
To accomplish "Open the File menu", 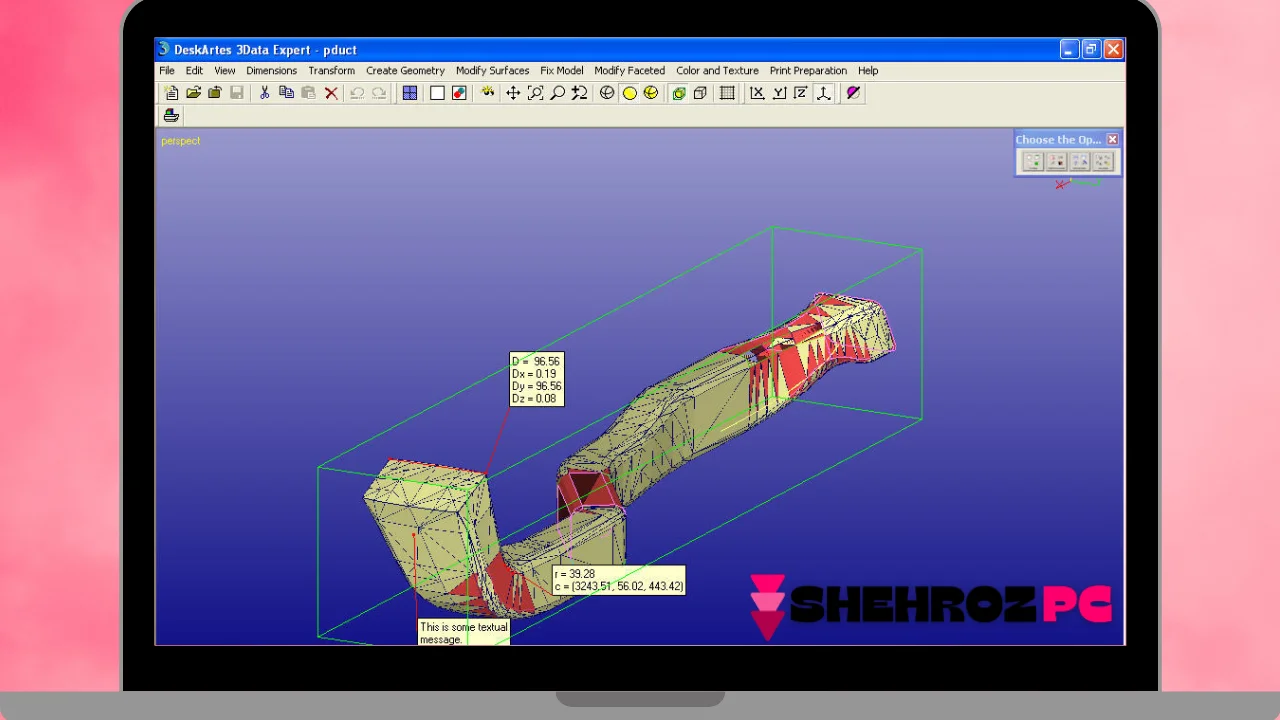I will click(167, 71).
